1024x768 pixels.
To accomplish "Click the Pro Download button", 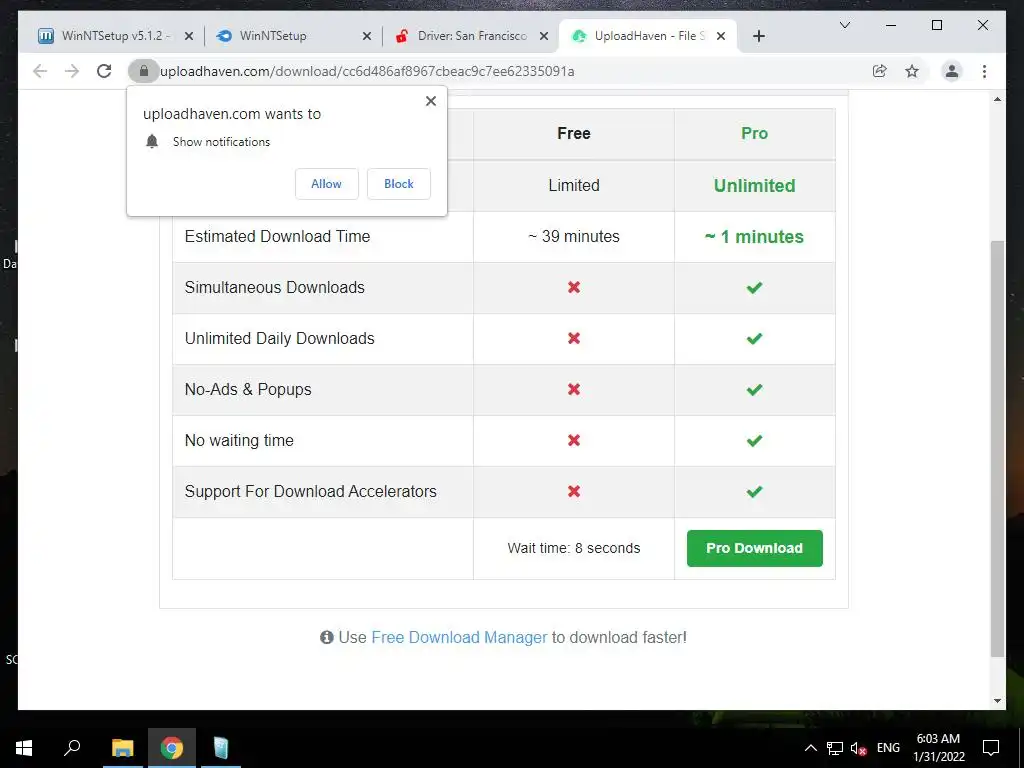I will point(754,548).
